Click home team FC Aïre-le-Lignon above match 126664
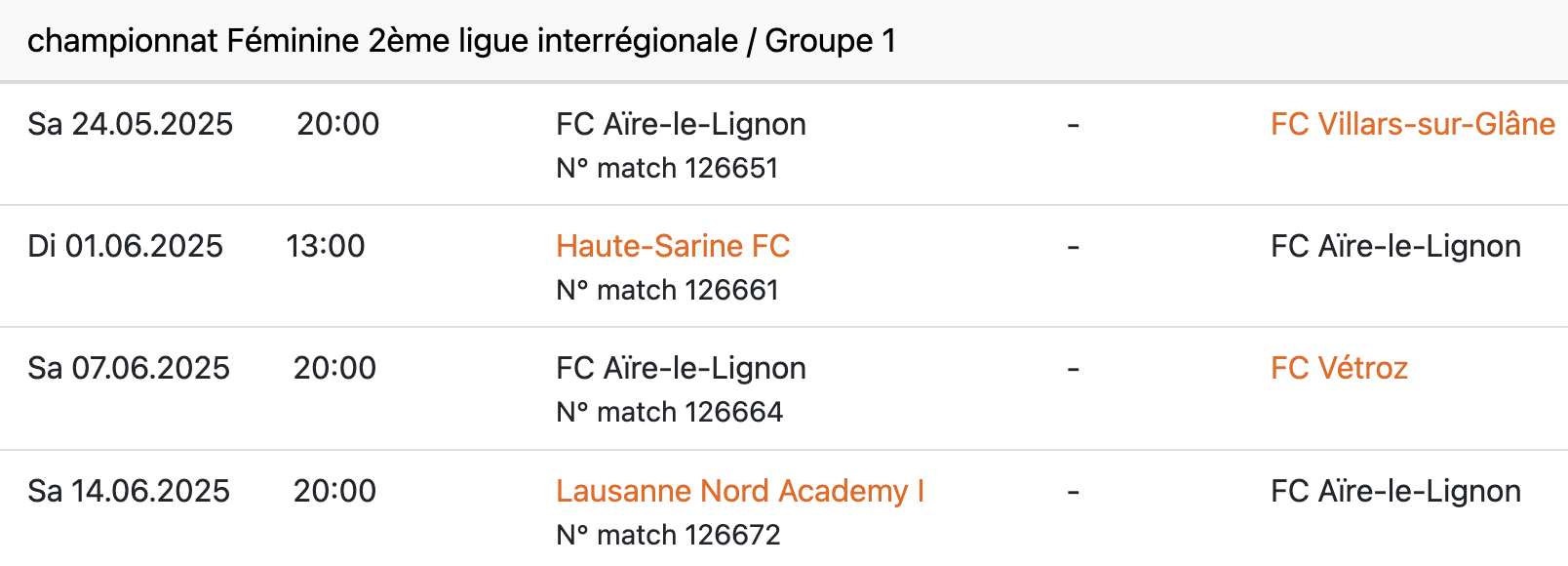Screen dimensions: 1568x566 pos(681,368)
